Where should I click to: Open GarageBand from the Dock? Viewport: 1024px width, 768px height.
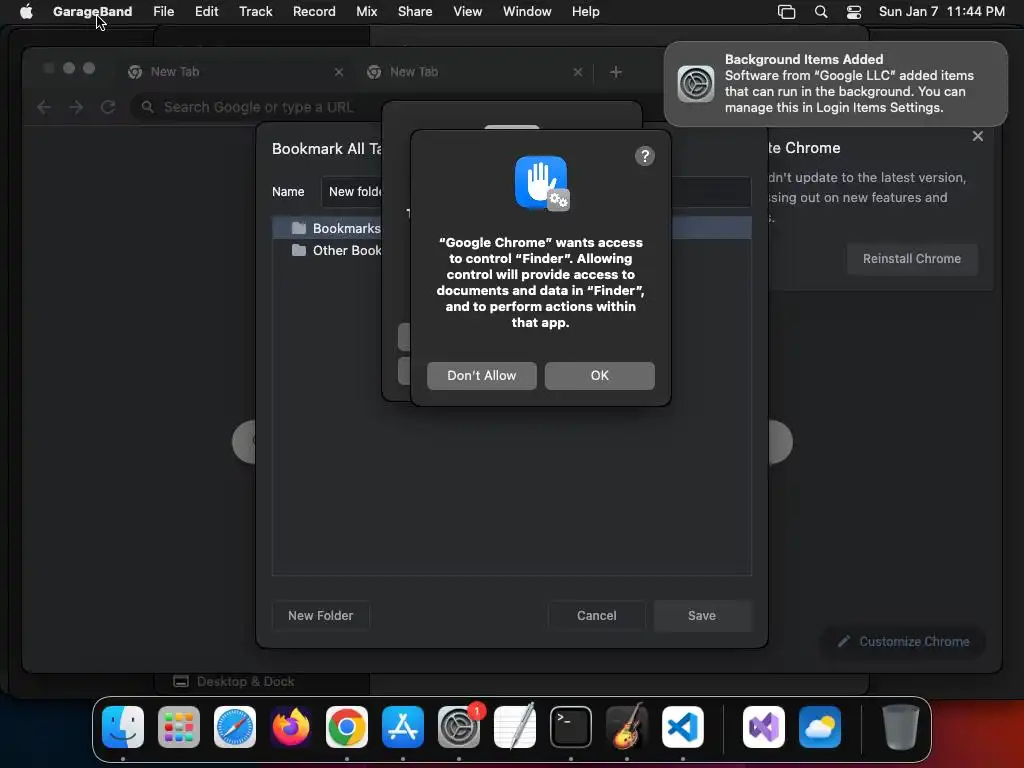(x=627, y=727)
